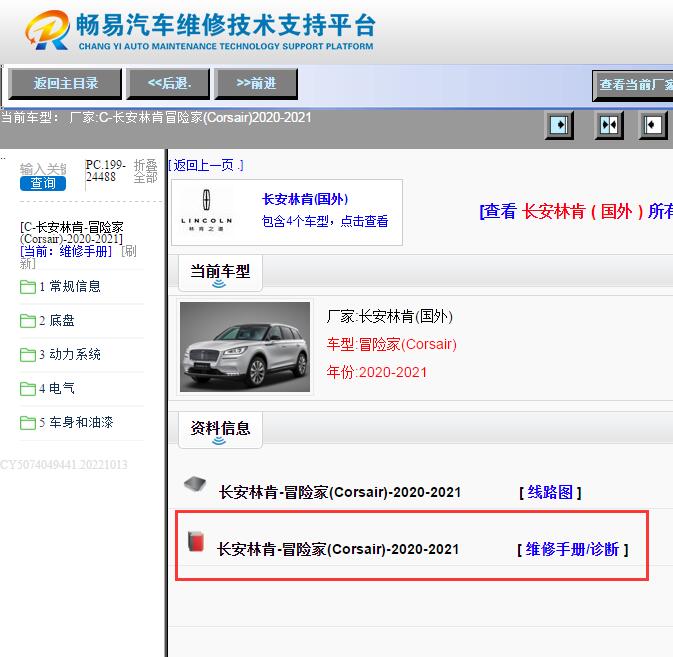Expand tree item 2 底盘

[x=57, y=320]
